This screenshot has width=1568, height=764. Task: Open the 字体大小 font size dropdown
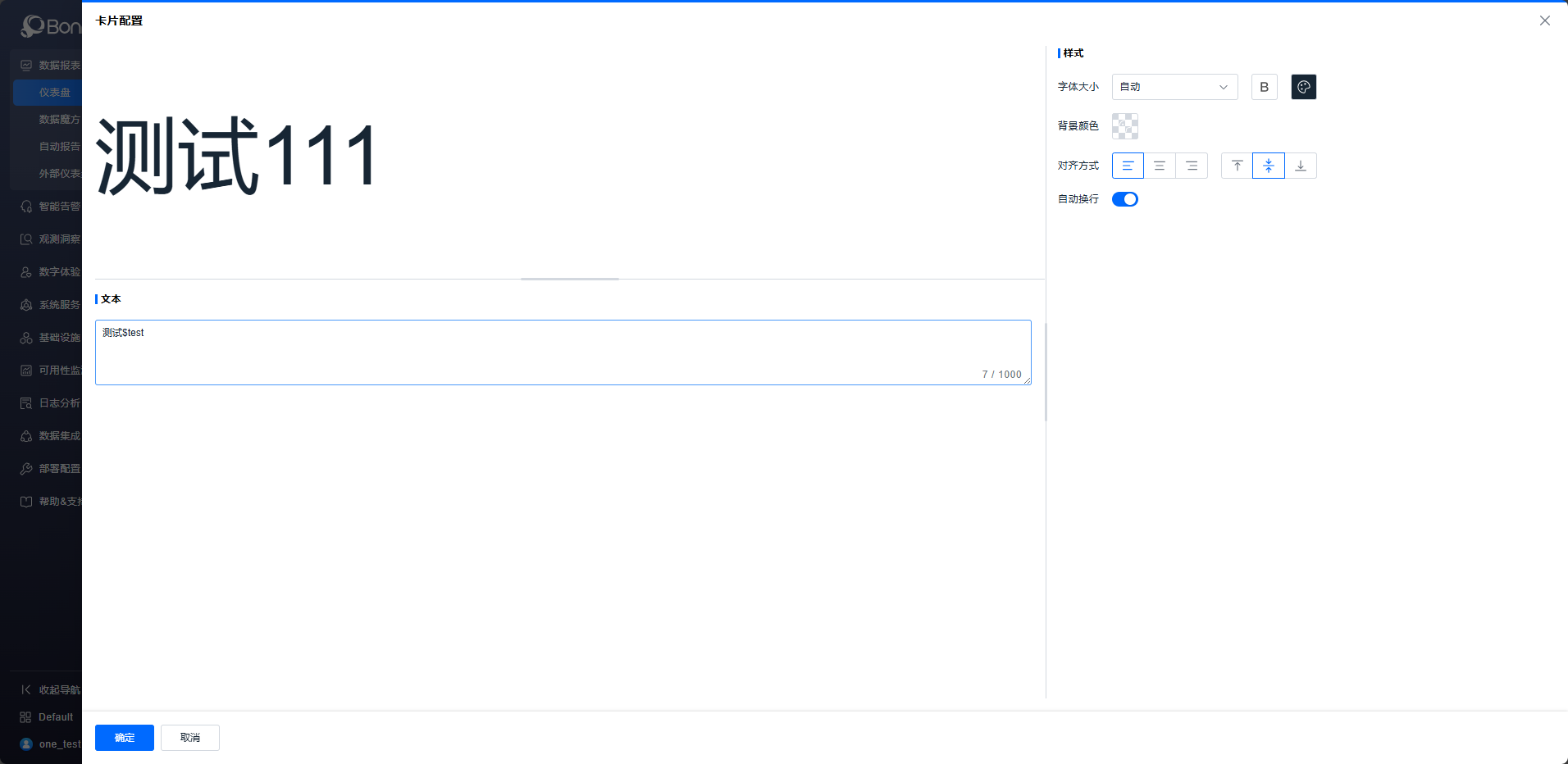coord(1174,87)
